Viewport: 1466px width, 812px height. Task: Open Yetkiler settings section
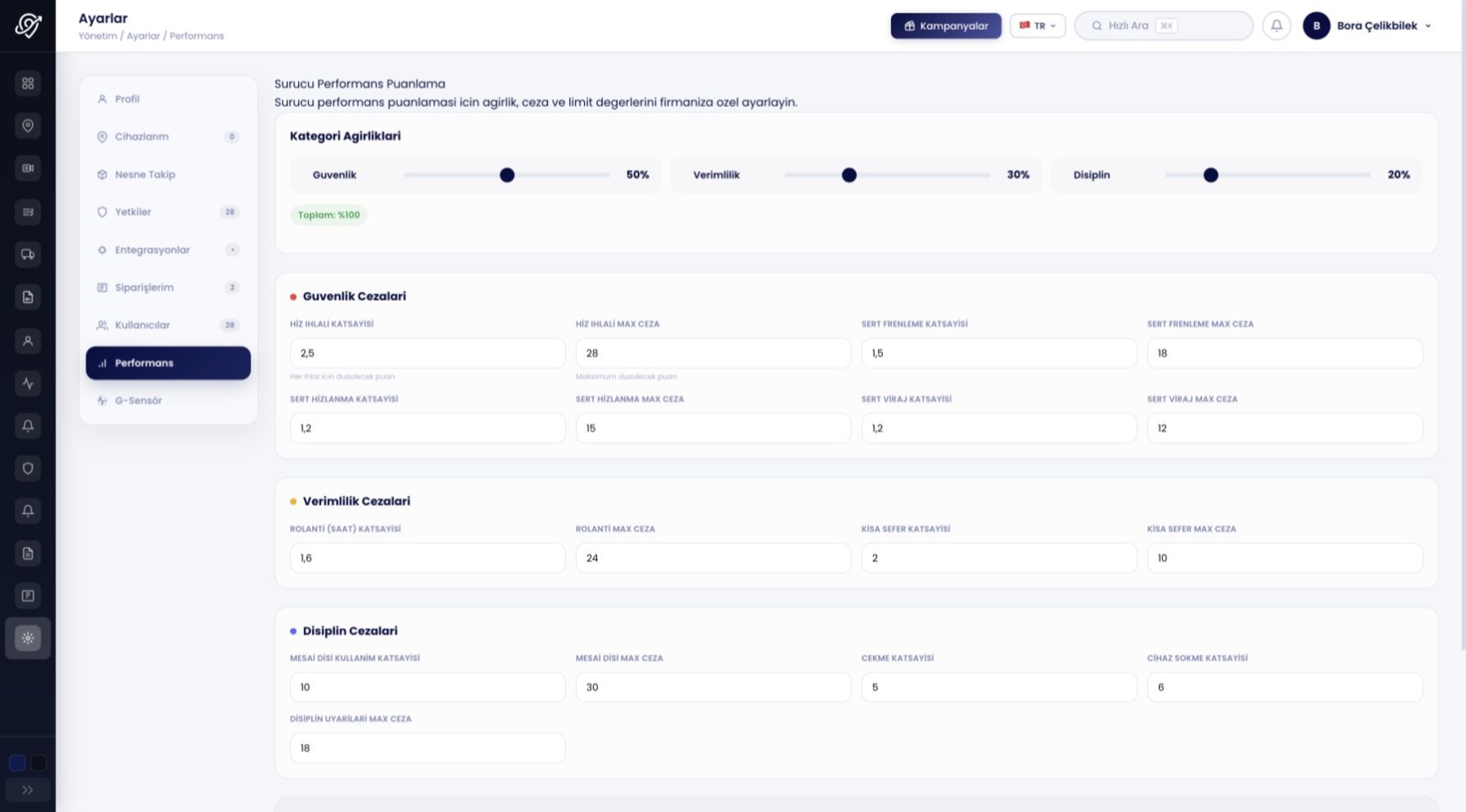pos(168,212)
